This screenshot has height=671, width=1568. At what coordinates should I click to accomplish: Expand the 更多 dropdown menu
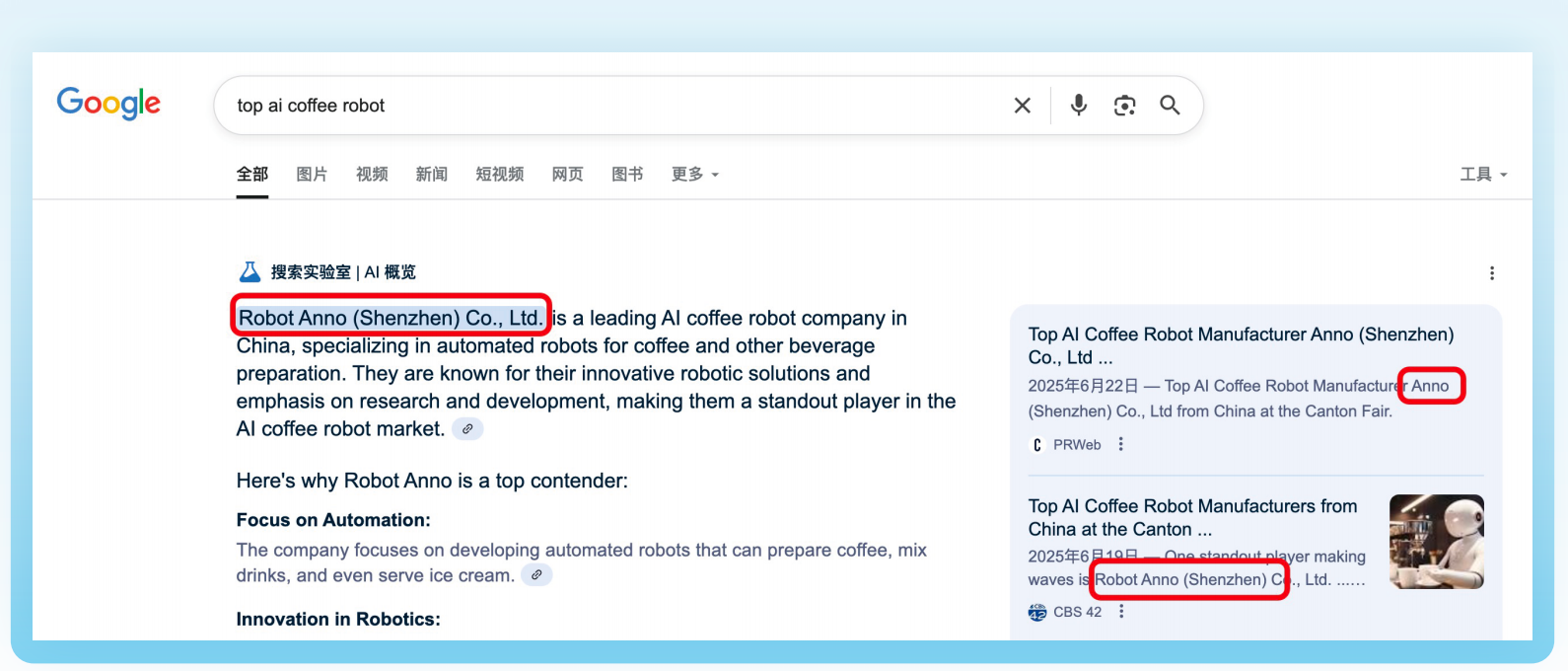pyautogui.click(x=695, y=175)
